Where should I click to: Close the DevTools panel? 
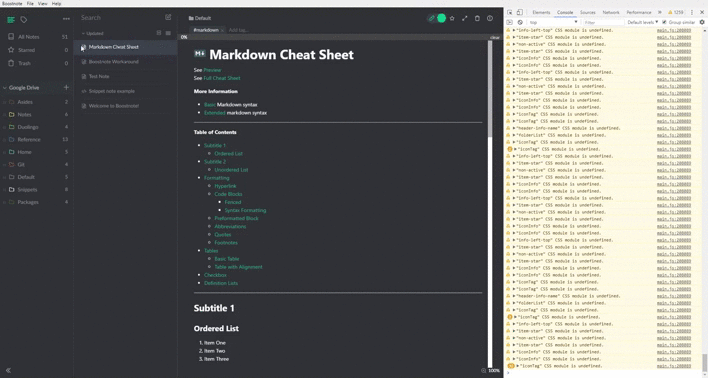tap(702, 12)
